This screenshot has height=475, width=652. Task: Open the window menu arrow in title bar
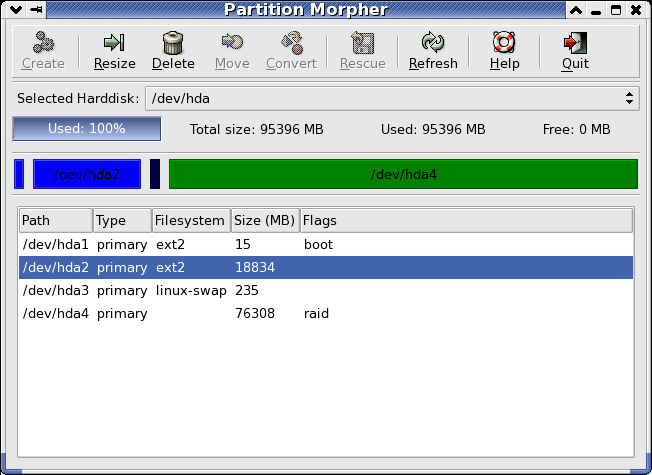16,10
